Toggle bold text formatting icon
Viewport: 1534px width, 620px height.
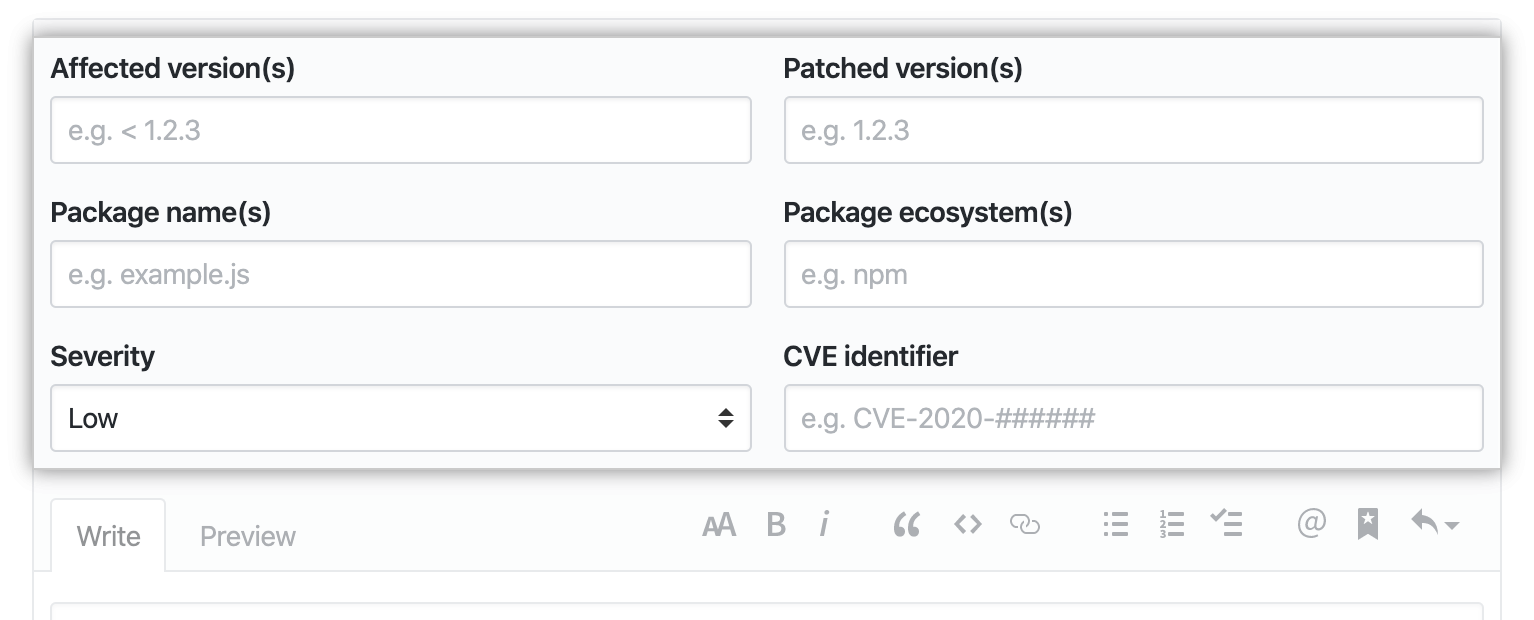[776, 524]
